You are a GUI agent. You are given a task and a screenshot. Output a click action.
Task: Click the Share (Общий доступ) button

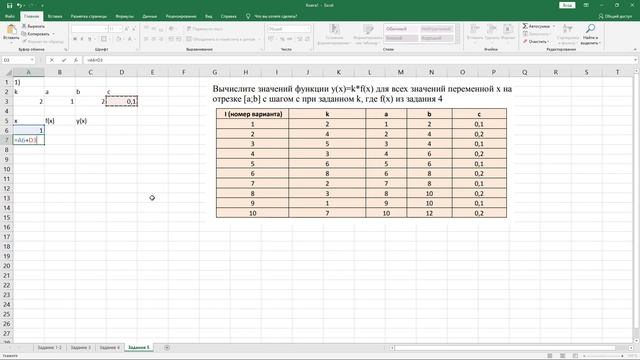click(x=615, y=16)
